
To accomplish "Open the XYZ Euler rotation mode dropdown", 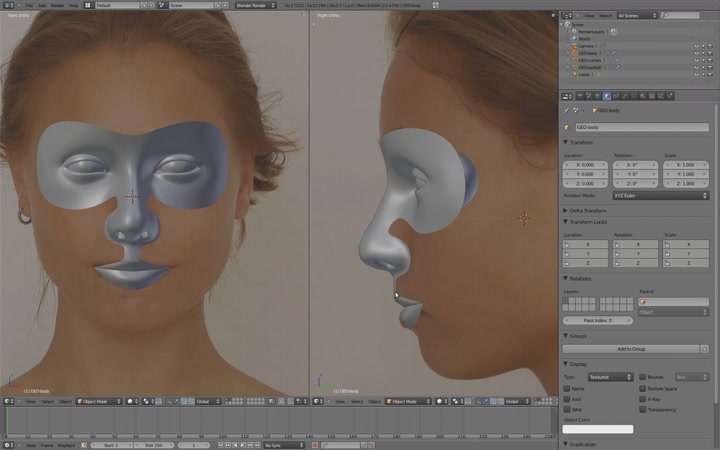I will point(660,196).
